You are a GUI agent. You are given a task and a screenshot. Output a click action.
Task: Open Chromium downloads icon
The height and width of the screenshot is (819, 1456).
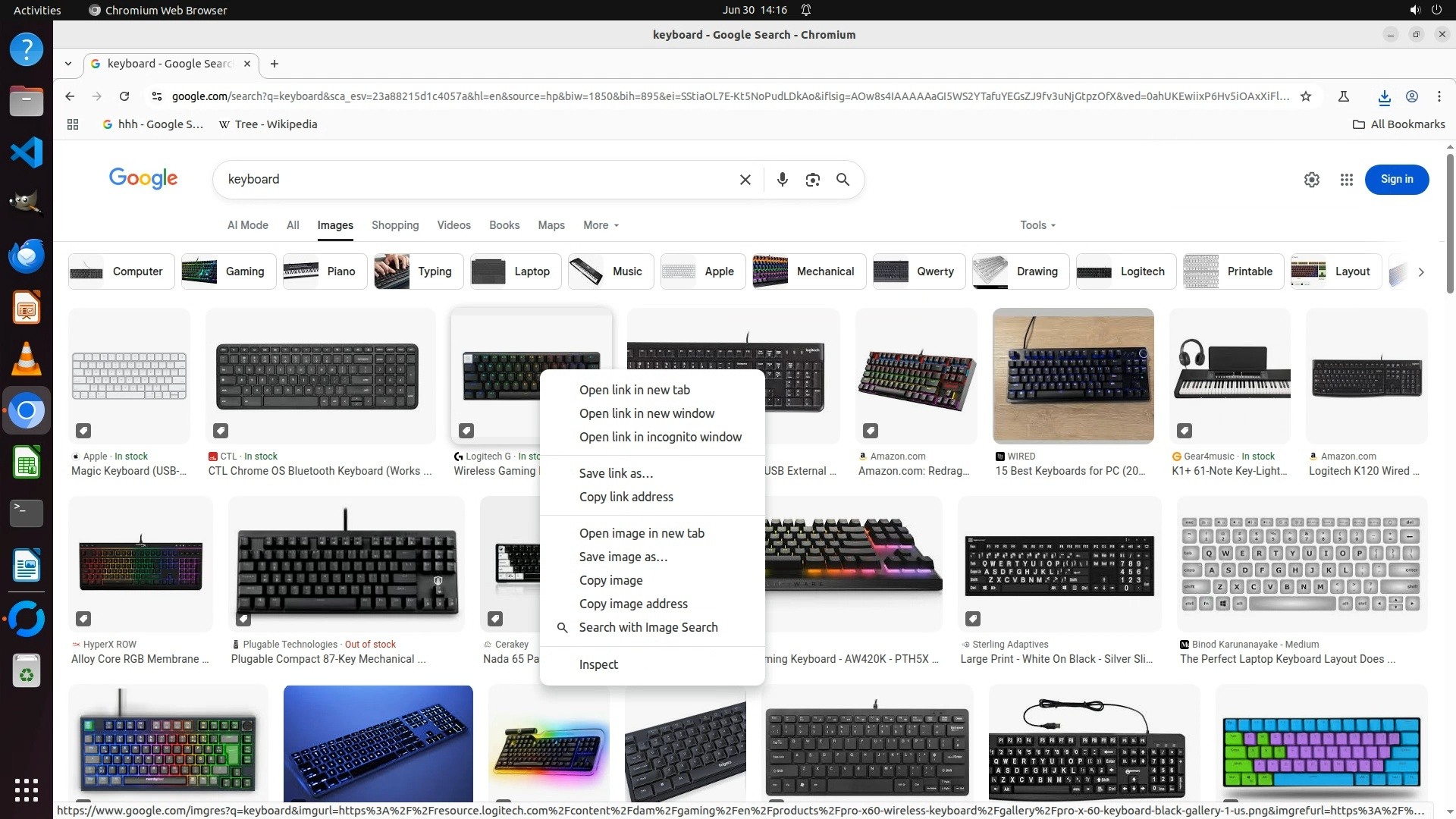tap(1384, 96)
